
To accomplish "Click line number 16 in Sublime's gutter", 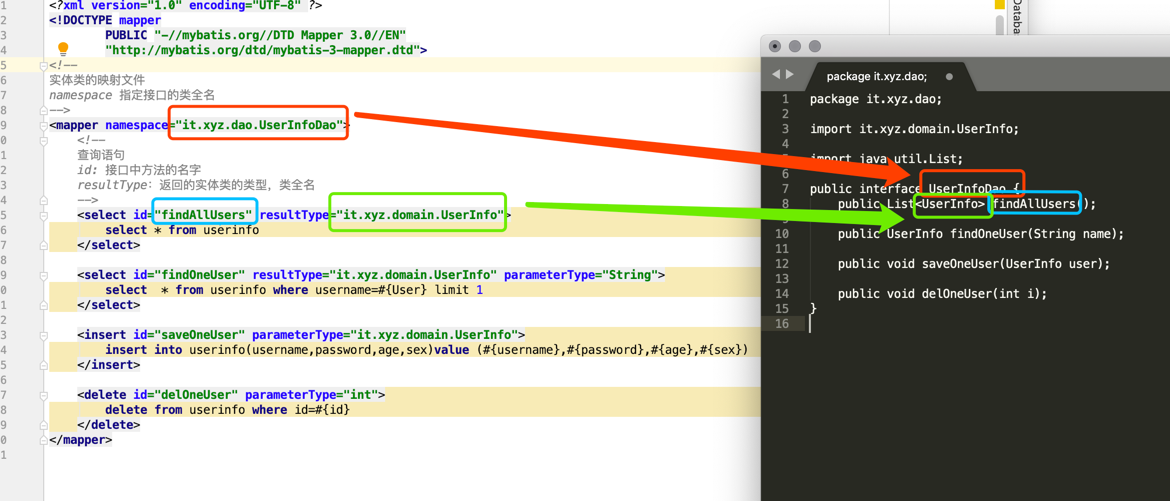I will [783, 323].
